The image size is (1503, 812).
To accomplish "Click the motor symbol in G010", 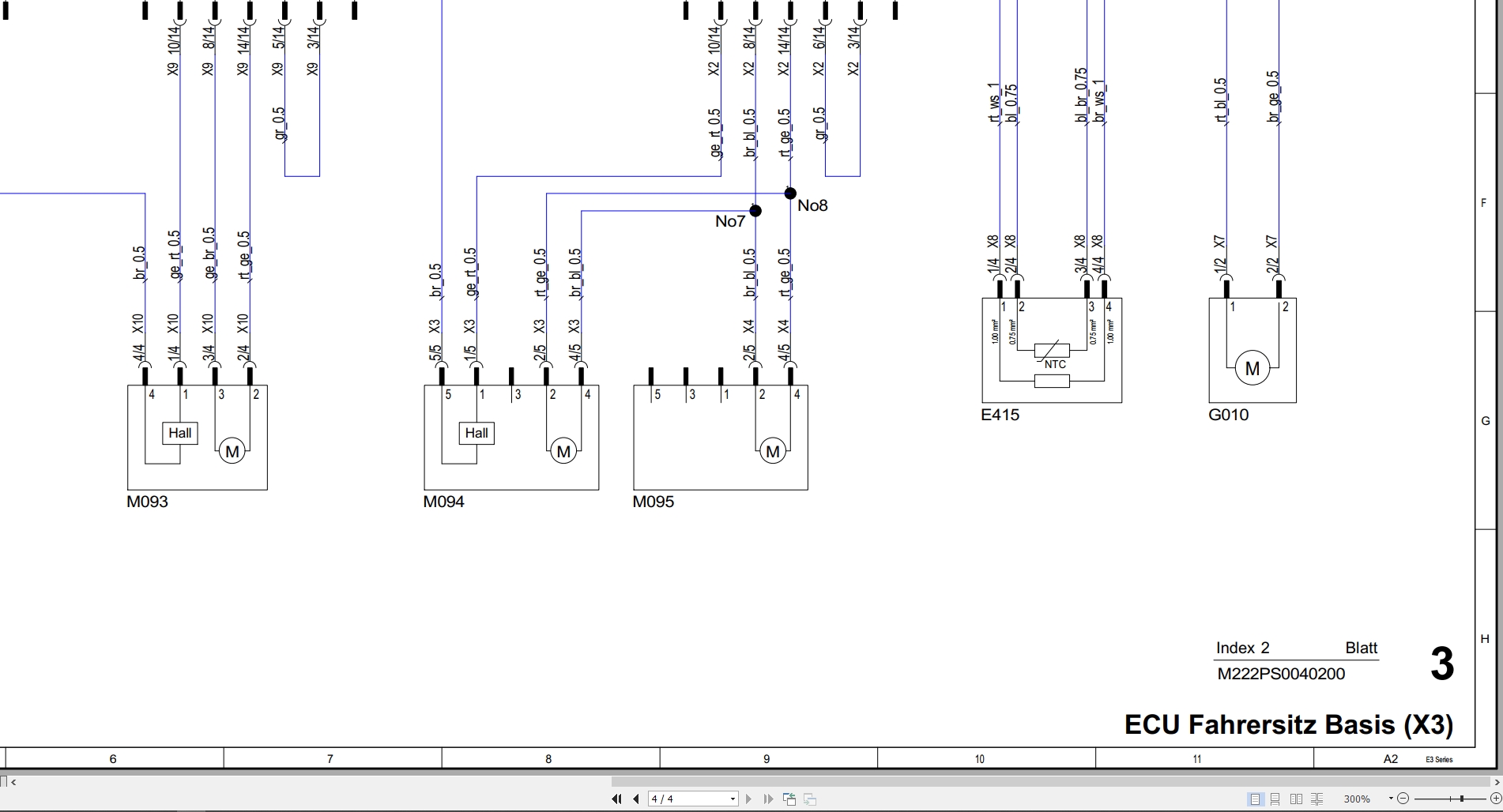I will coord(1252,368).
